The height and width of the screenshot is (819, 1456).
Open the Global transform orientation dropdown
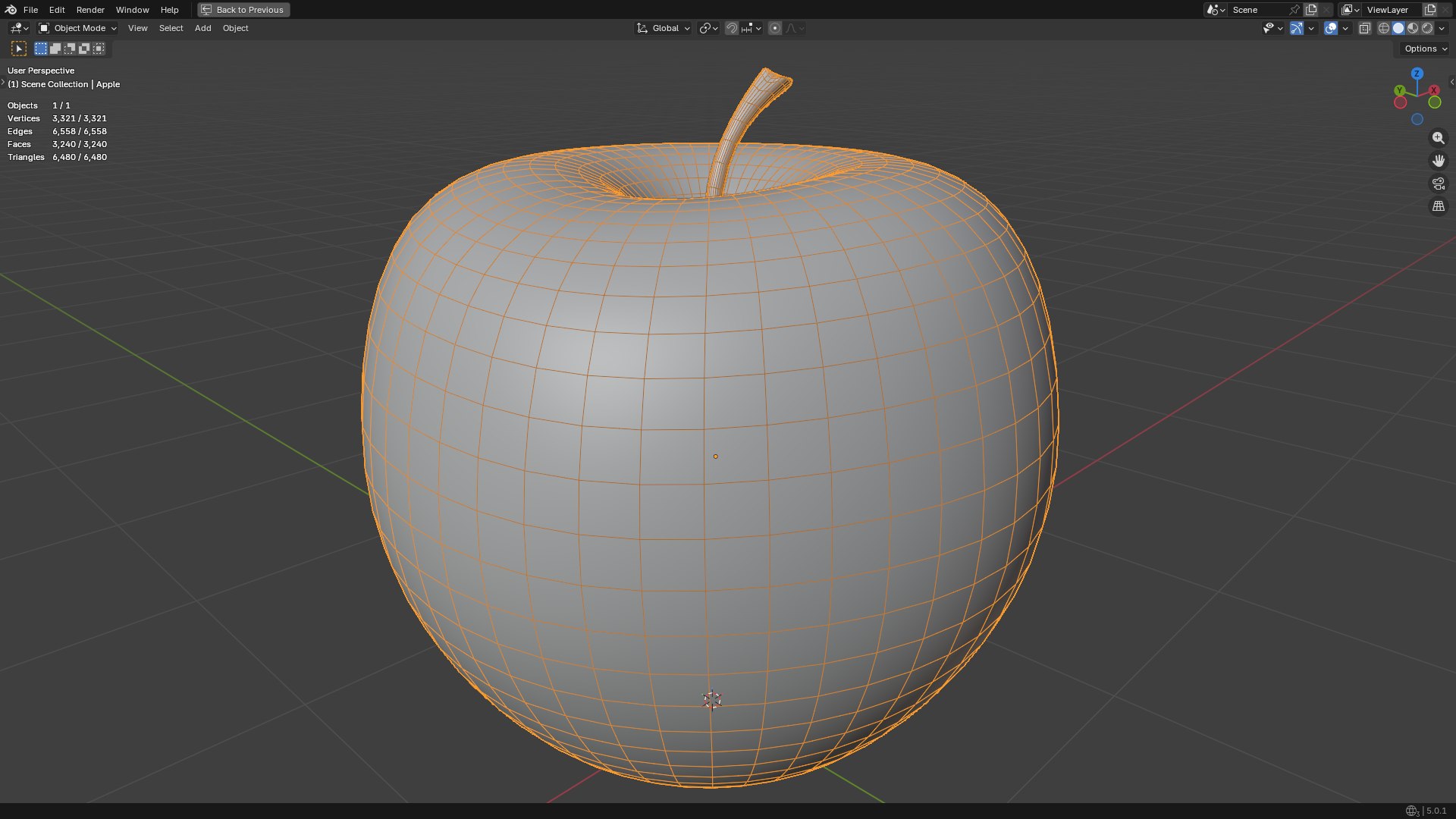coord(663,28)
